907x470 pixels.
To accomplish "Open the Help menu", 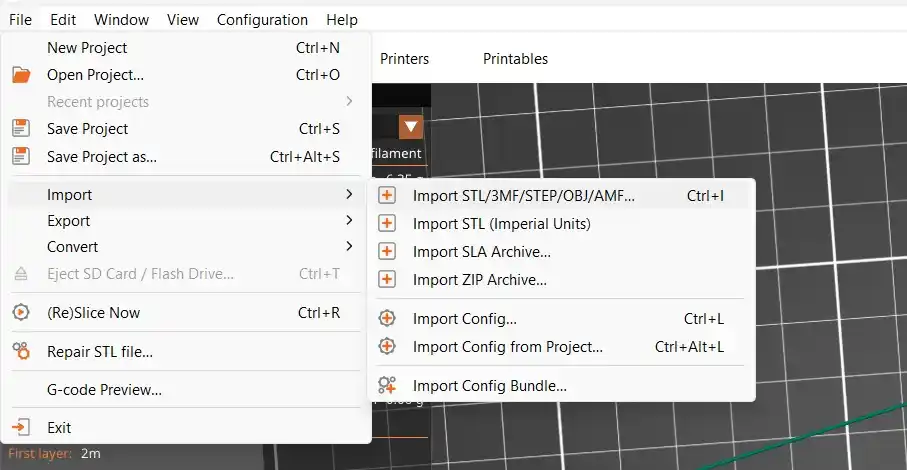I will pyautogui.click(x=342, y=20).
